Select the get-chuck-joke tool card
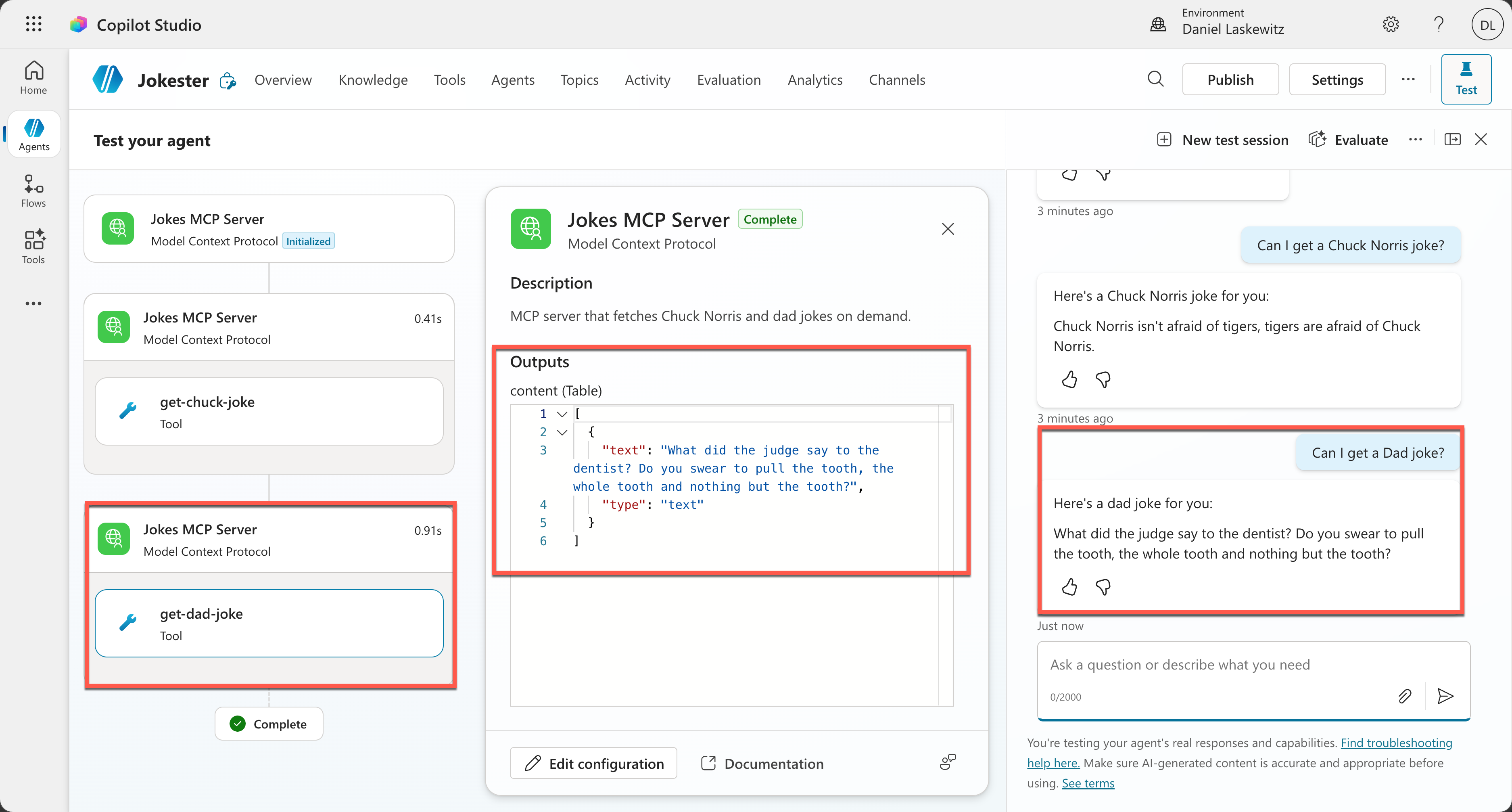This screenshot has height=812, width=1512. pos(269,412)
